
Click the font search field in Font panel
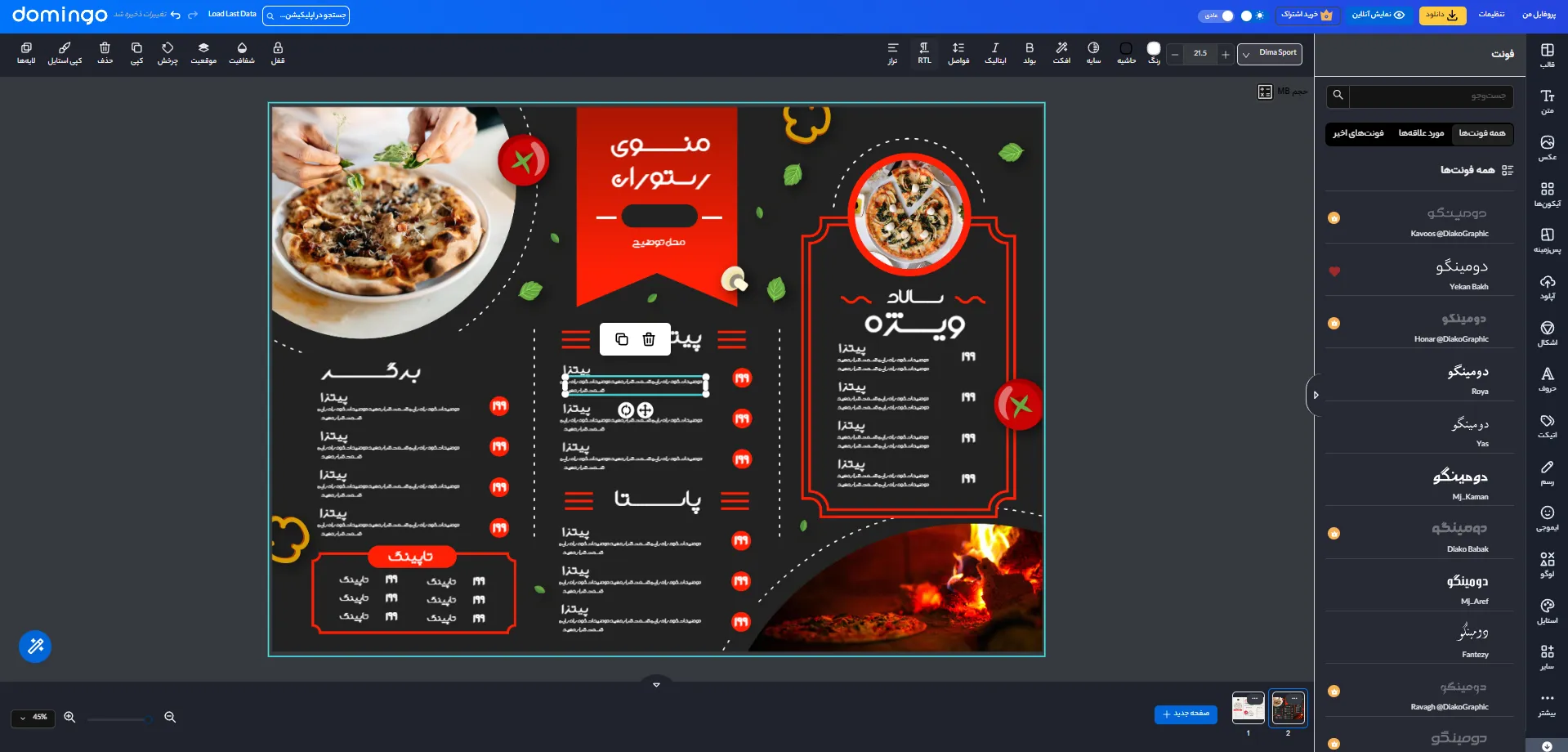tap(1430, 96)
